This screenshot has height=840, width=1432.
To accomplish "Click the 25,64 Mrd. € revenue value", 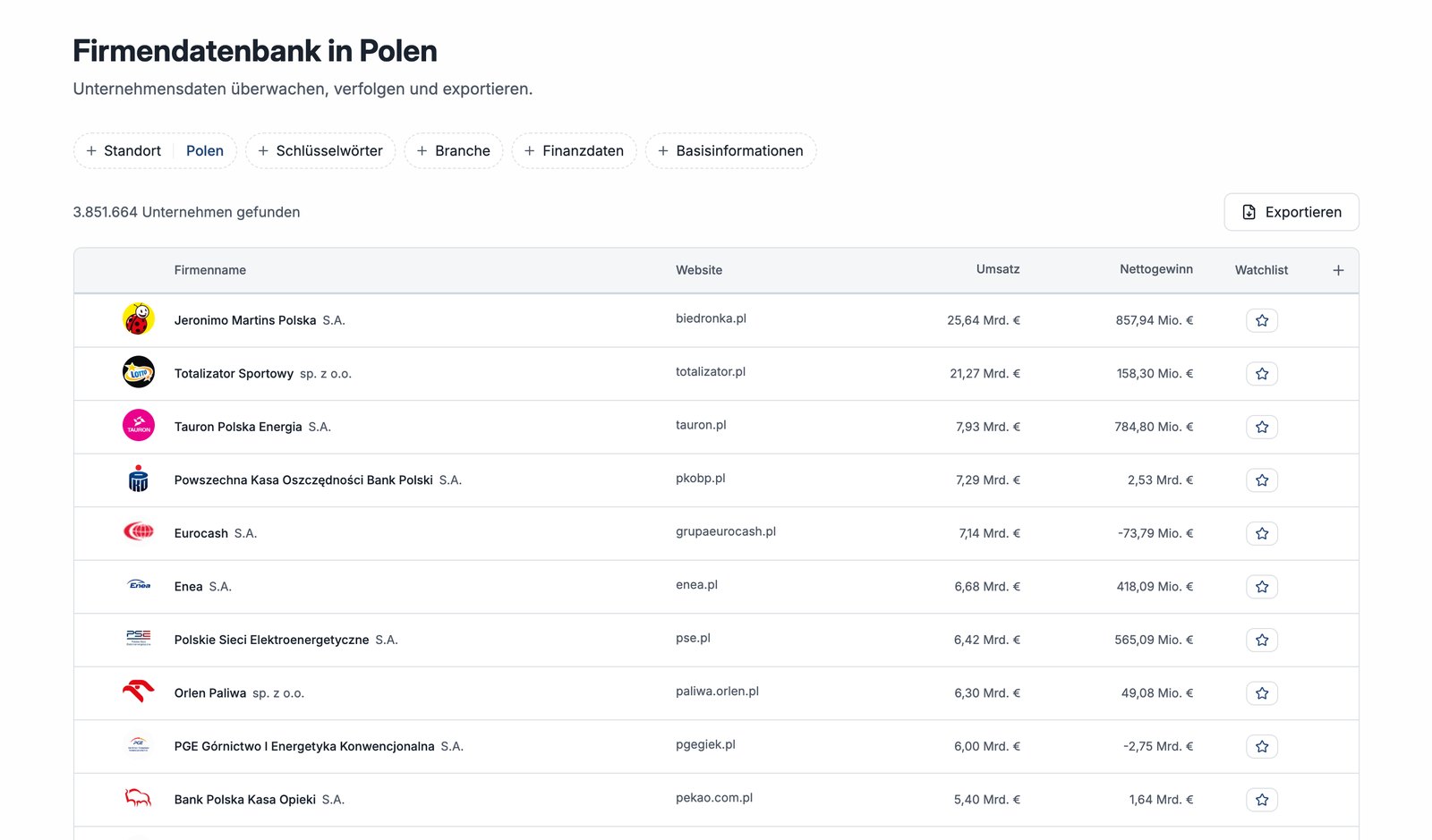I will click(984, 320).
